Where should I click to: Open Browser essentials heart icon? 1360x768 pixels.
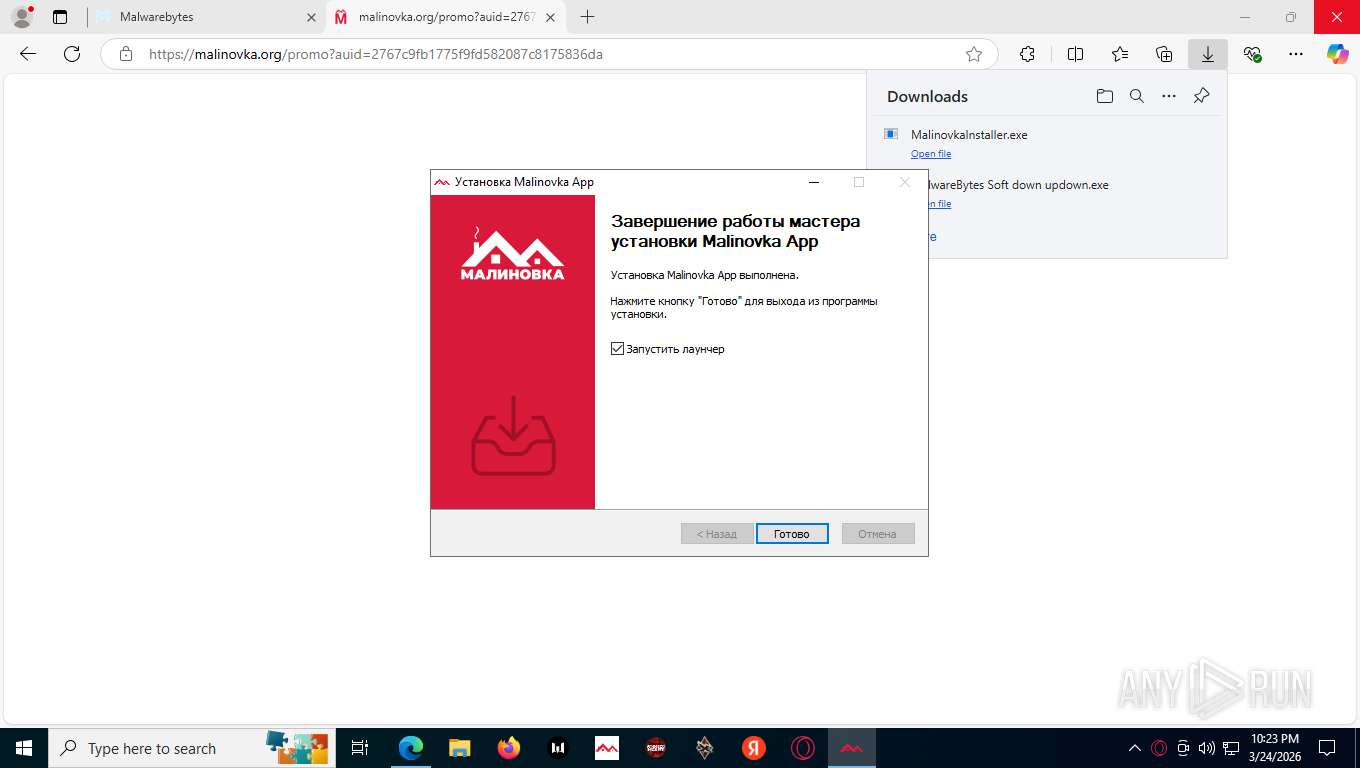click(x=1252, y=54)
